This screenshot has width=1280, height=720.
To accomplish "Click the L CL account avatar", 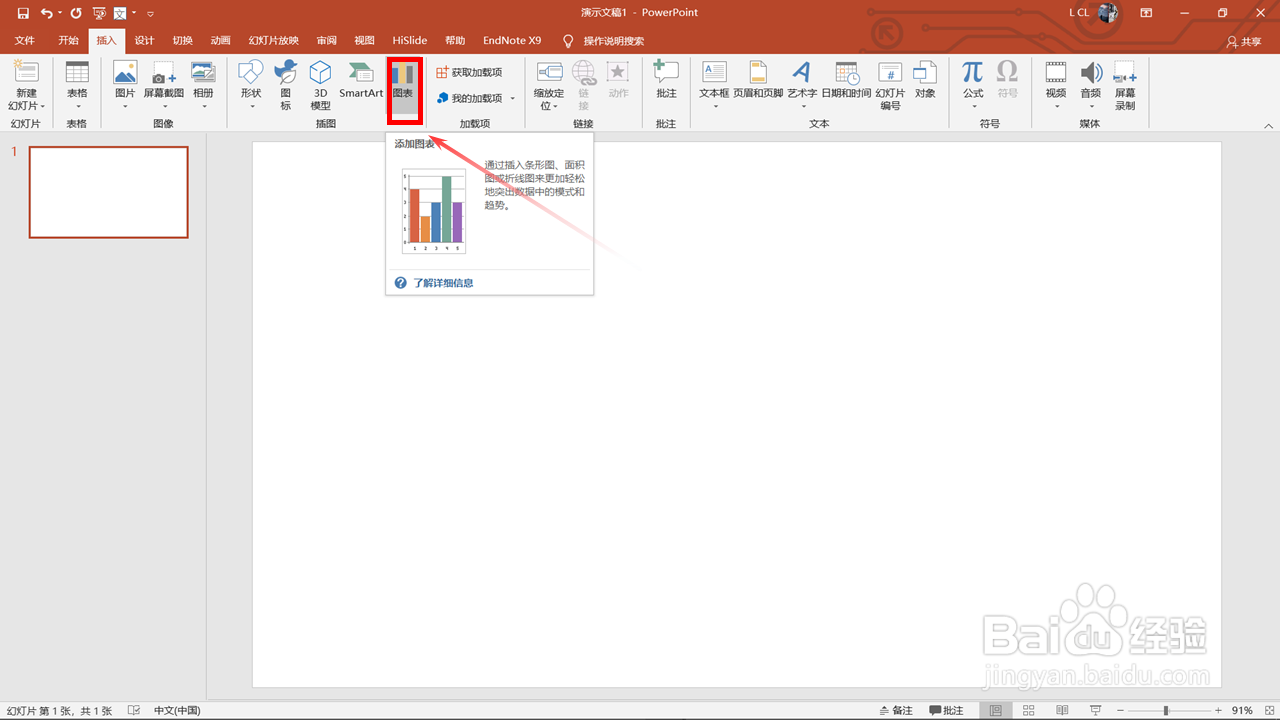I will (1108, 13).
